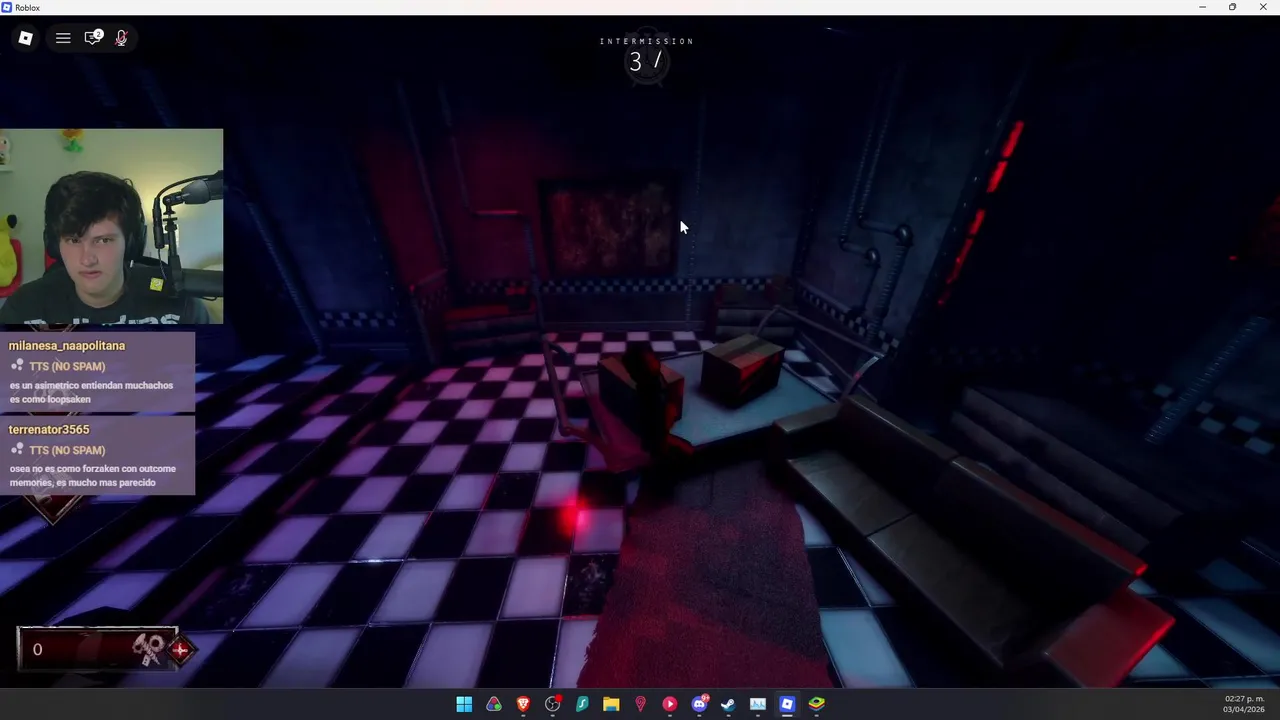Click username milanesa_naapolitana in chat overlay
Screen dimensions: 1280x720
tap(67, 346)
